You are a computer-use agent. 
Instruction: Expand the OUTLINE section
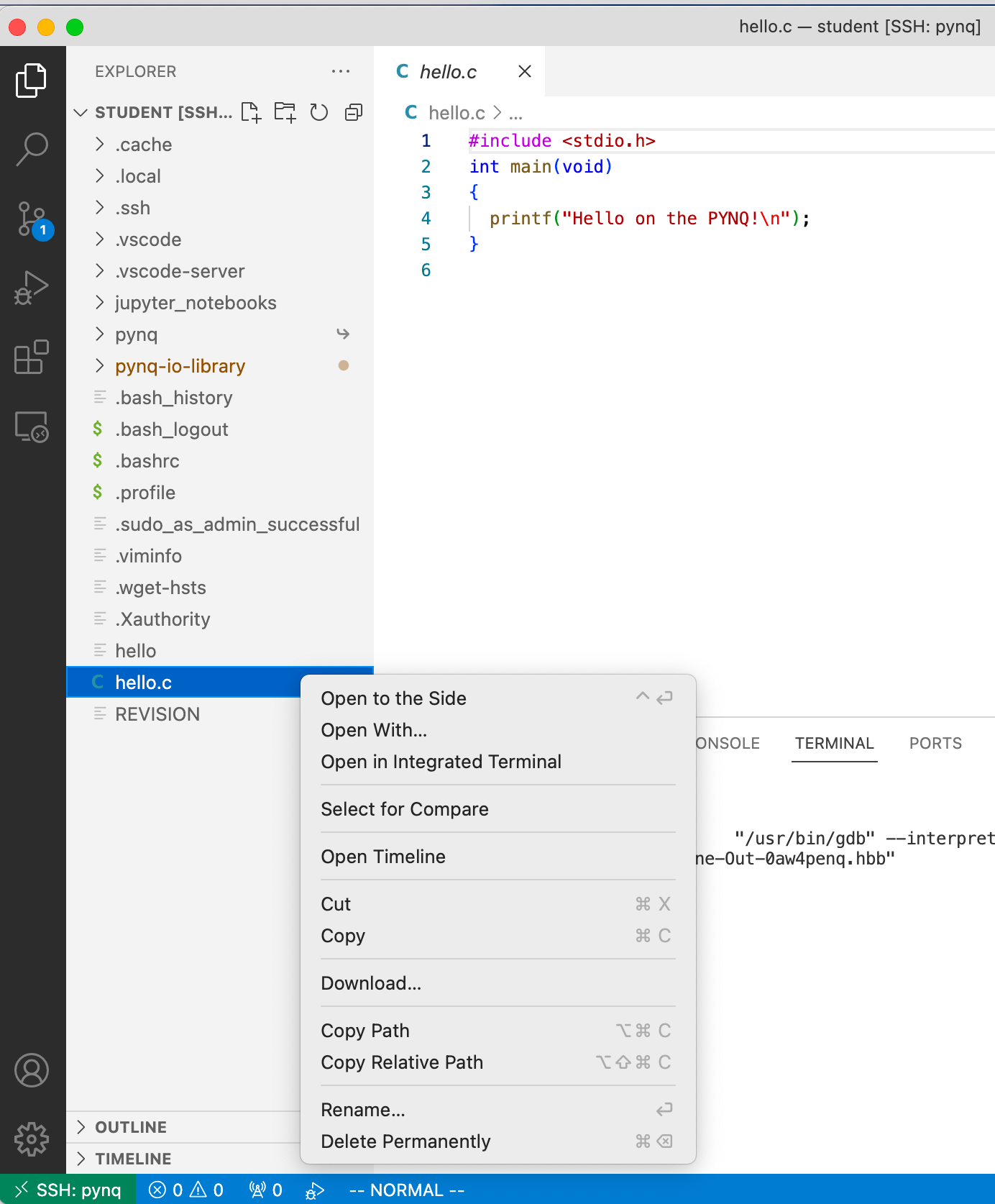pos(183,1127)
